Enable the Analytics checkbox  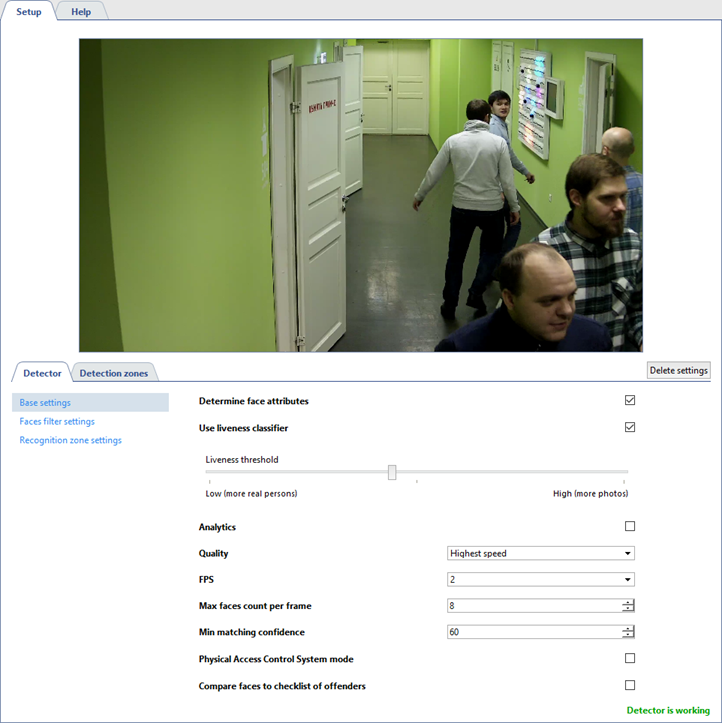tap(630, 526)
